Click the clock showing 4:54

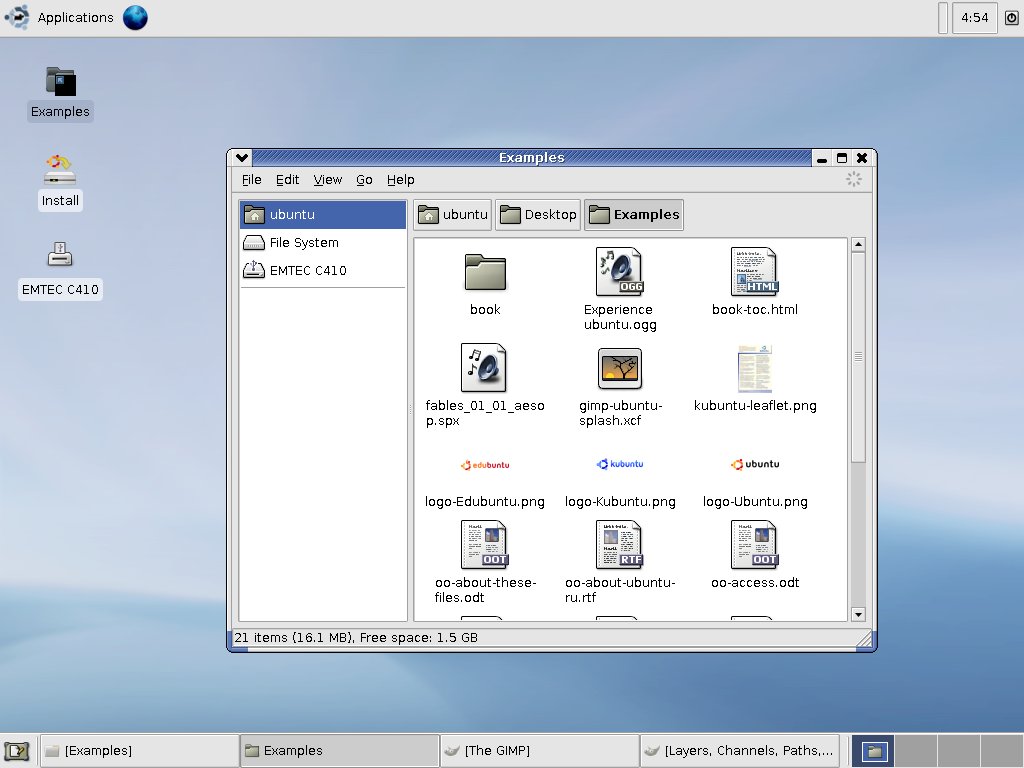[974, 18]
